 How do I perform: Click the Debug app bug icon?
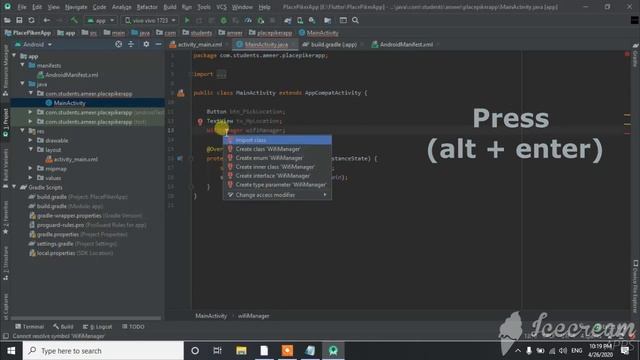(223, 20)
